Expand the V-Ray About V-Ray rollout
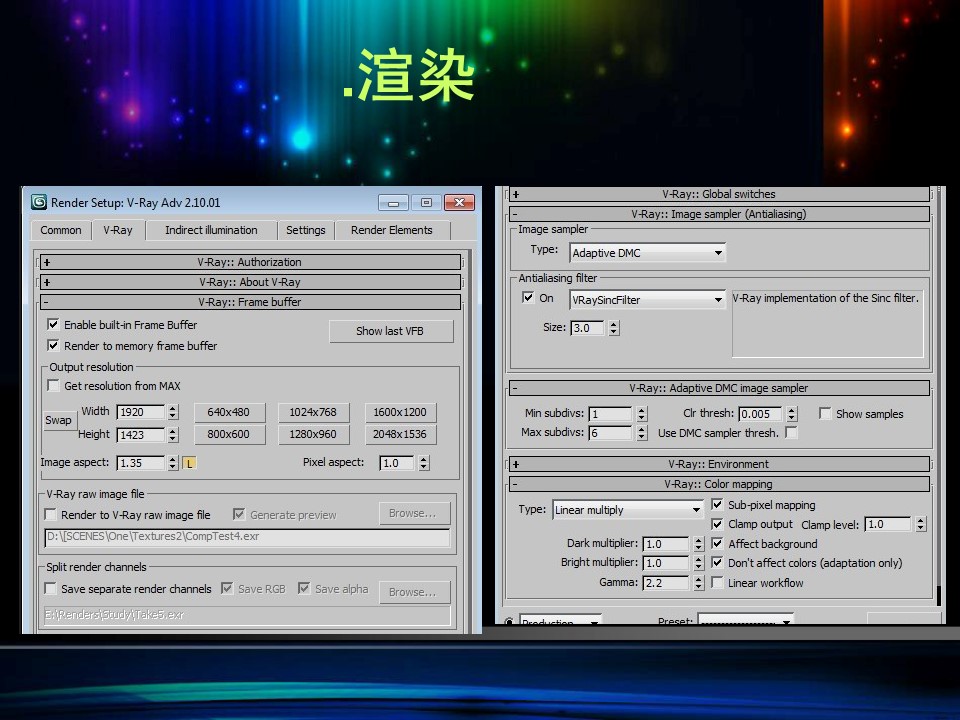The image size is (960, 720). 250,282
